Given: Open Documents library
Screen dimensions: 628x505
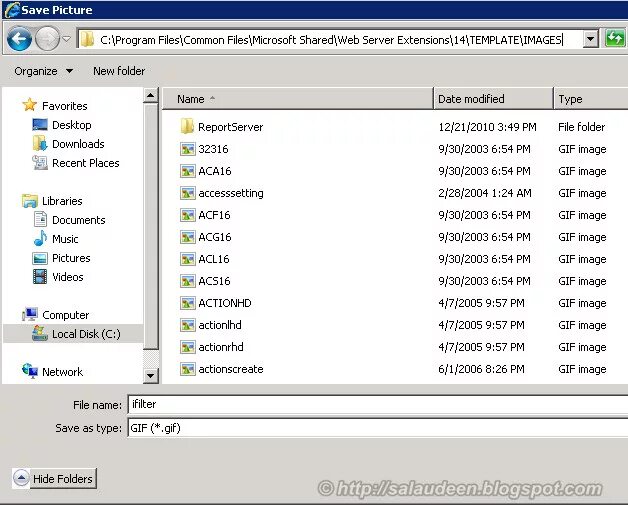Looking at the screenshot, I should pyautogui.click(x=78, y=220).
